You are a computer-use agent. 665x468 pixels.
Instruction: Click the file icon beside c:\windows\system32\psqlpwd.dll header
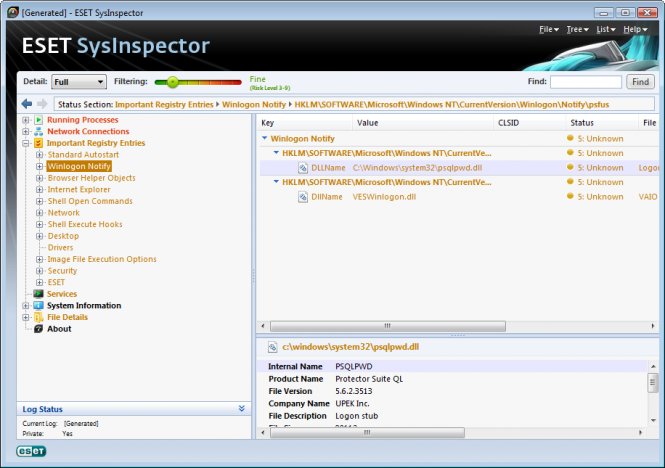coord(273,347)
